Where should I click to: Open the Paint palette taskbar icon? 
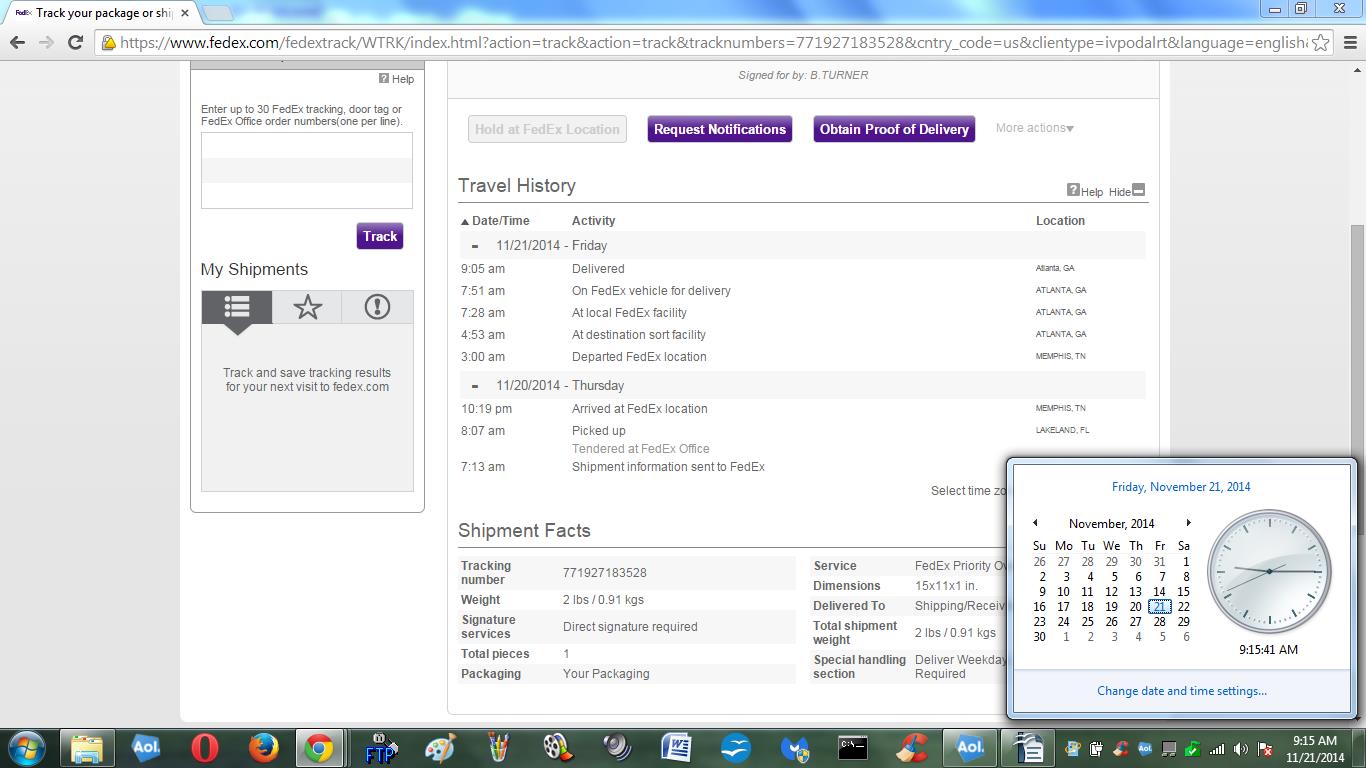(440, 748)
